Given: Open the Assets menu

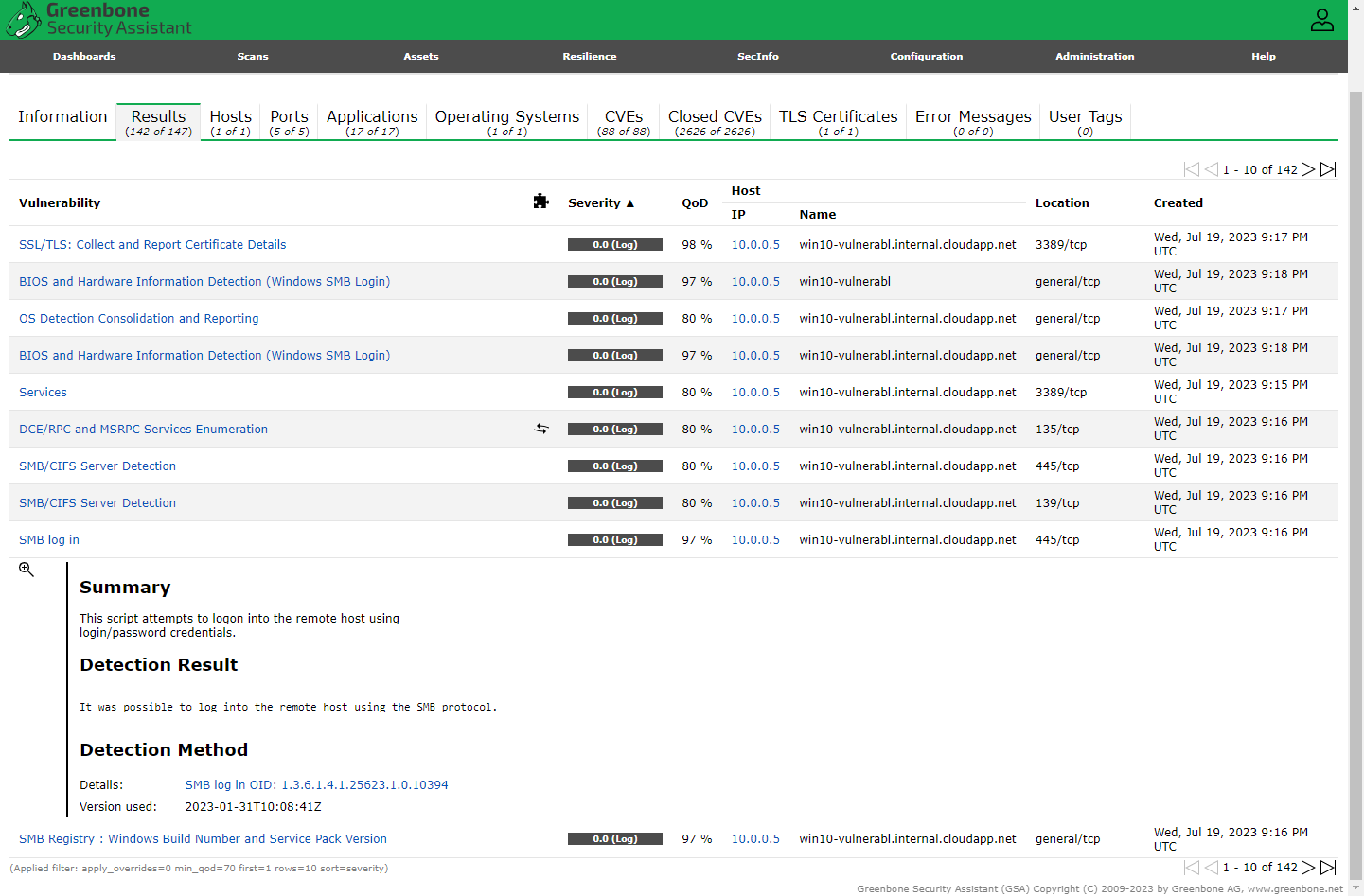Looking at the screenshot, I should point(421,57).
